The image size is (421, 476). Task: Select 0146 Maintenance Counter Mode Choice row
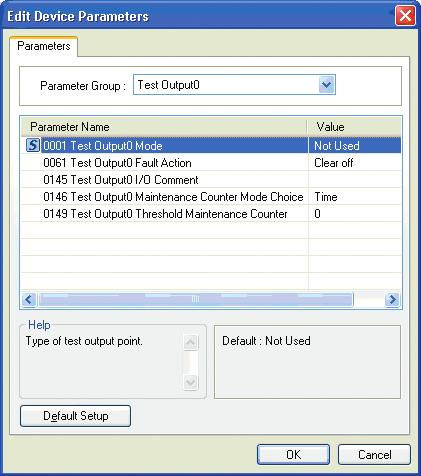pyautogui.click(x=211, y=197)
